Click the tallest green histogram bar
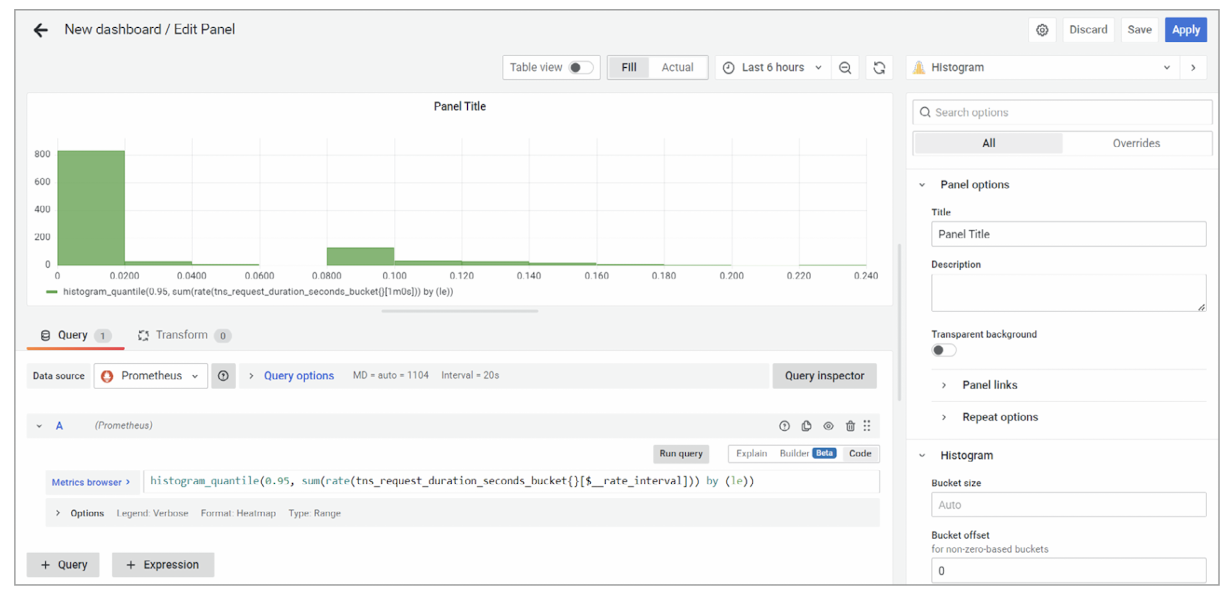This screenshot has width=1228, height=594. coord(91,208)
